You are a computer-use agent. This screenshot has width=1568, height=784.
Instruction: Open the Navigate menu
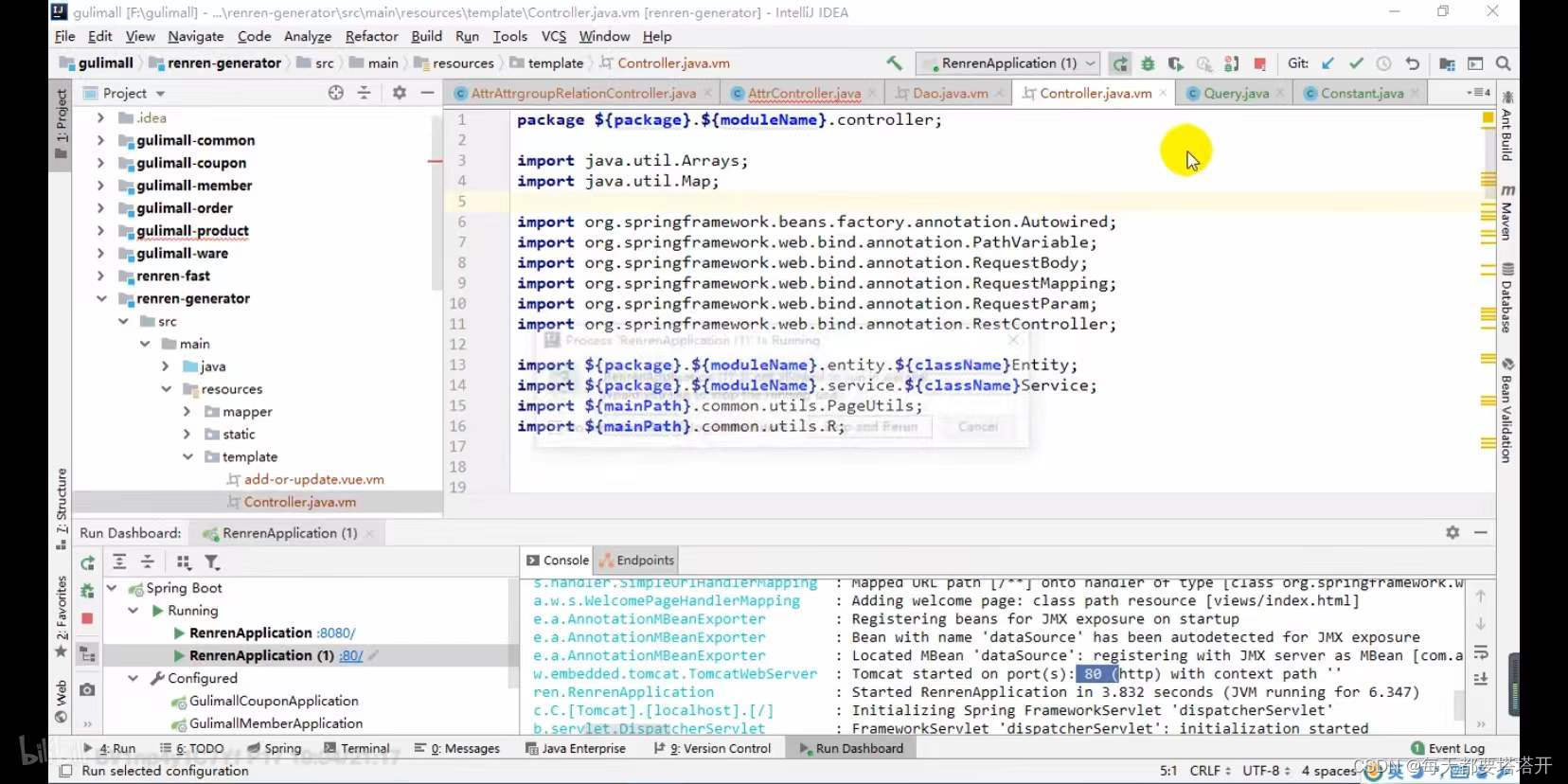196,36
